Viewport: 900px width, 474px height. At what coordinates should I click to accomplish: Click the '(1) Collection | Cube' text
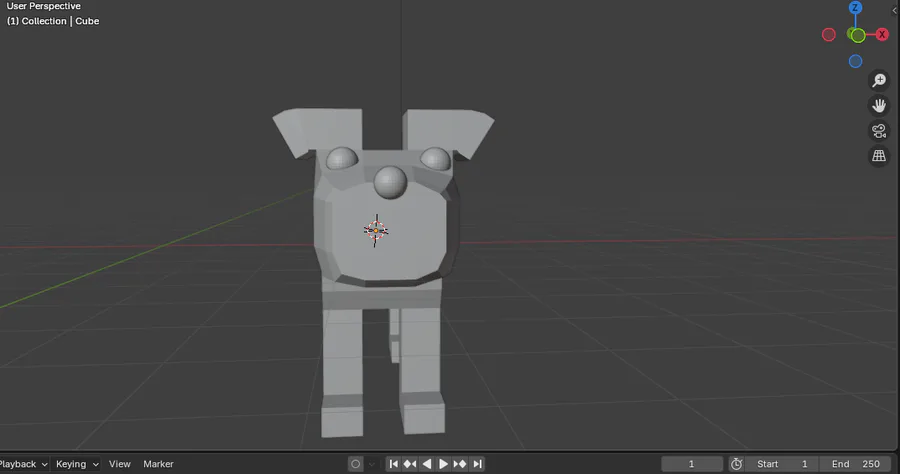[x=53, y=21]
